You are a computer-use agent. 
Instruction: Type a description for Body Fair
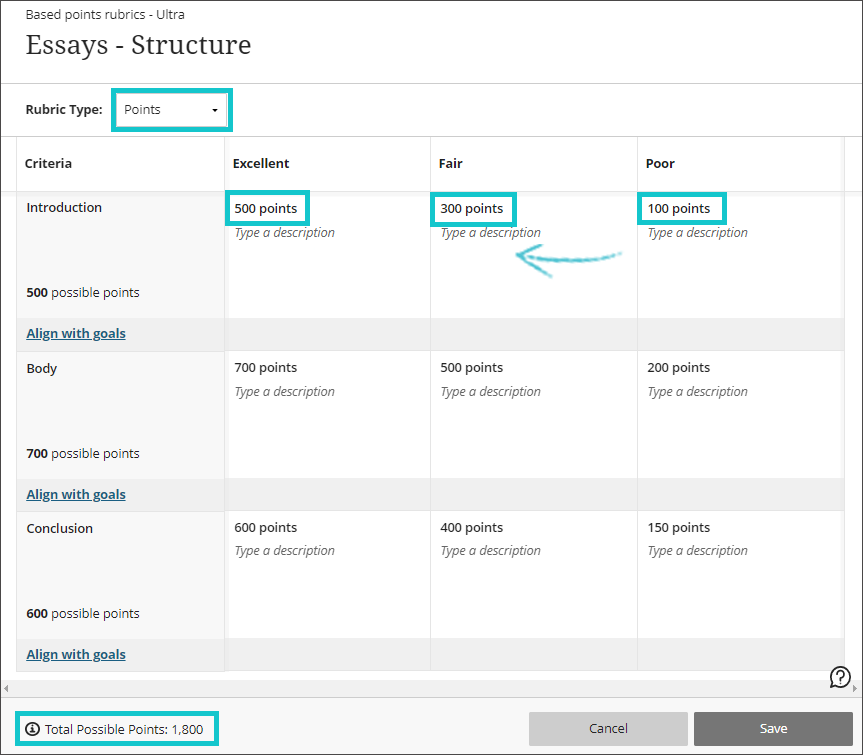(x=490, y=391)
